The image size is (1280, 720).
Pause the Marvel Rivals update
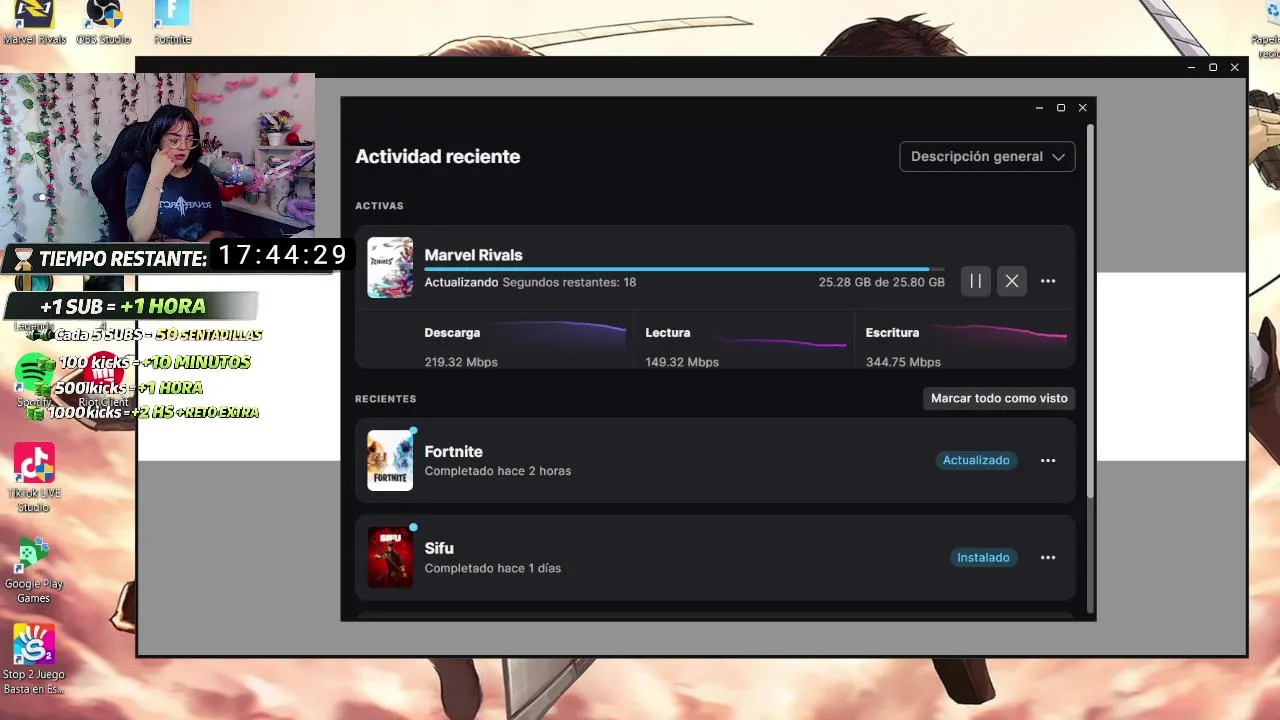[x=975, y=281]
